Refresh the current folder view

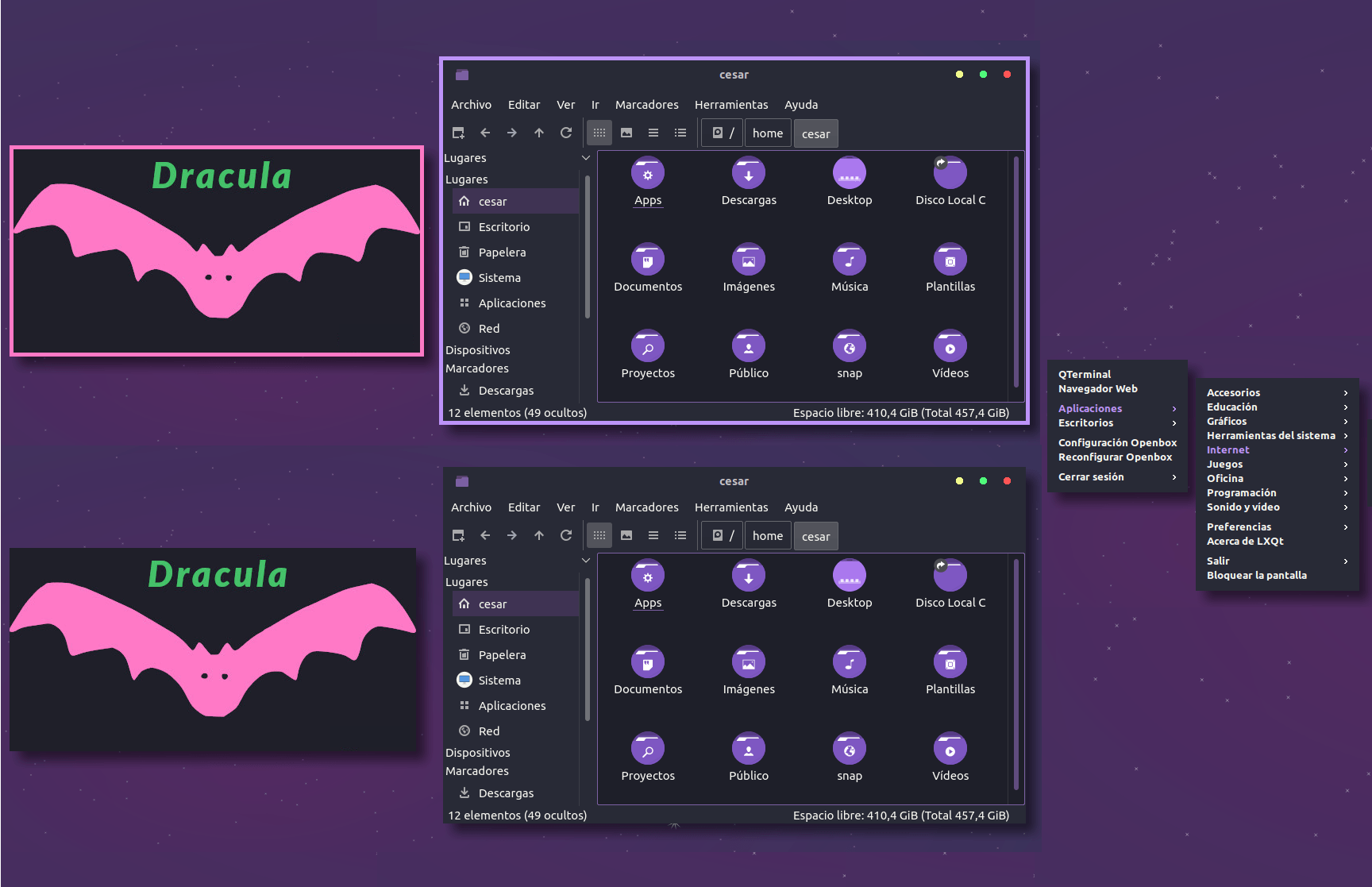click(x=566, y=133)
